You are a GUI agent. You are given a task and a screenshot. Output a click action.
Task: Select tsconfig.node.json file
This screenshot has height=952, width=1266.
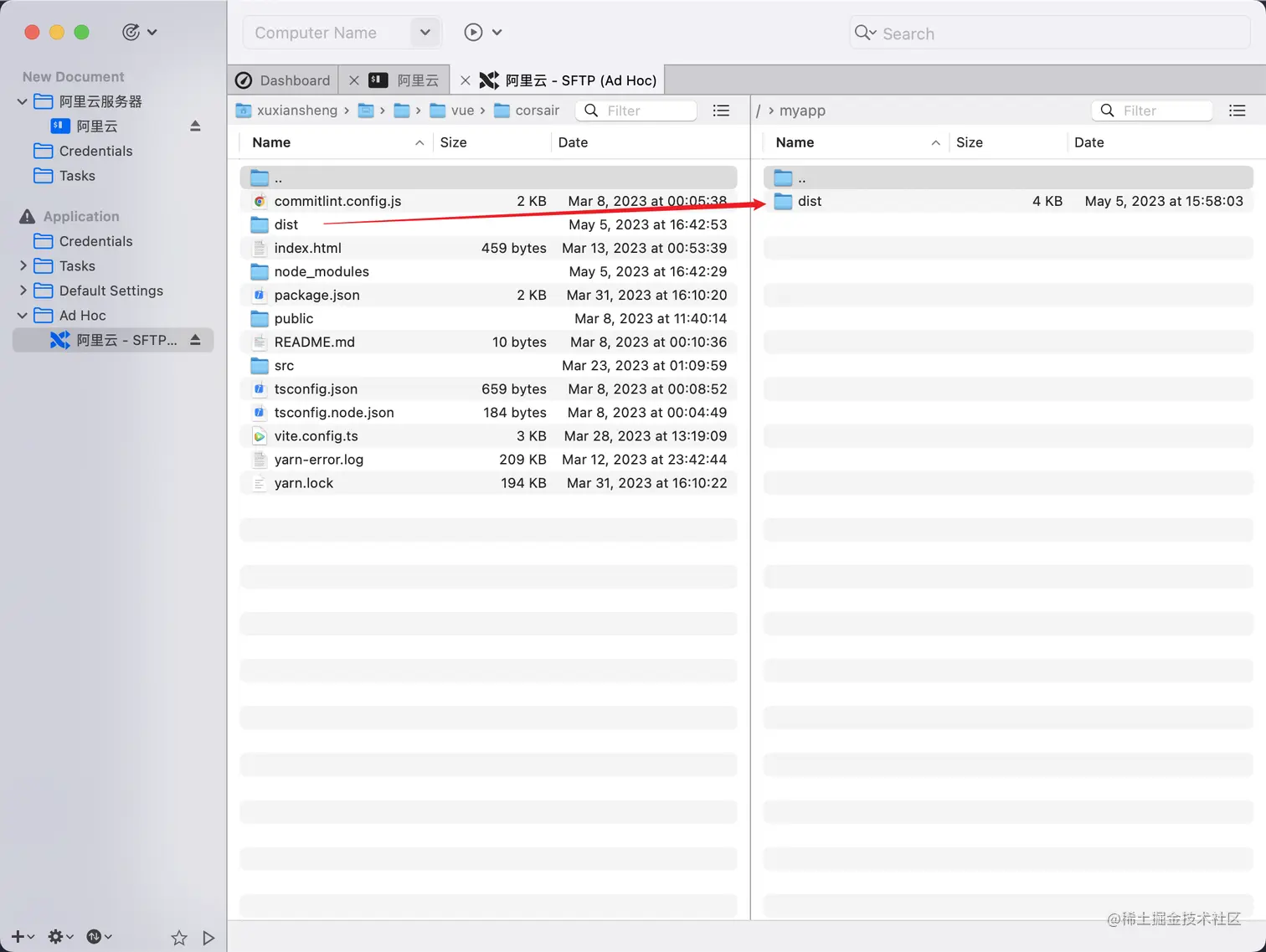(x=488, y=412)
